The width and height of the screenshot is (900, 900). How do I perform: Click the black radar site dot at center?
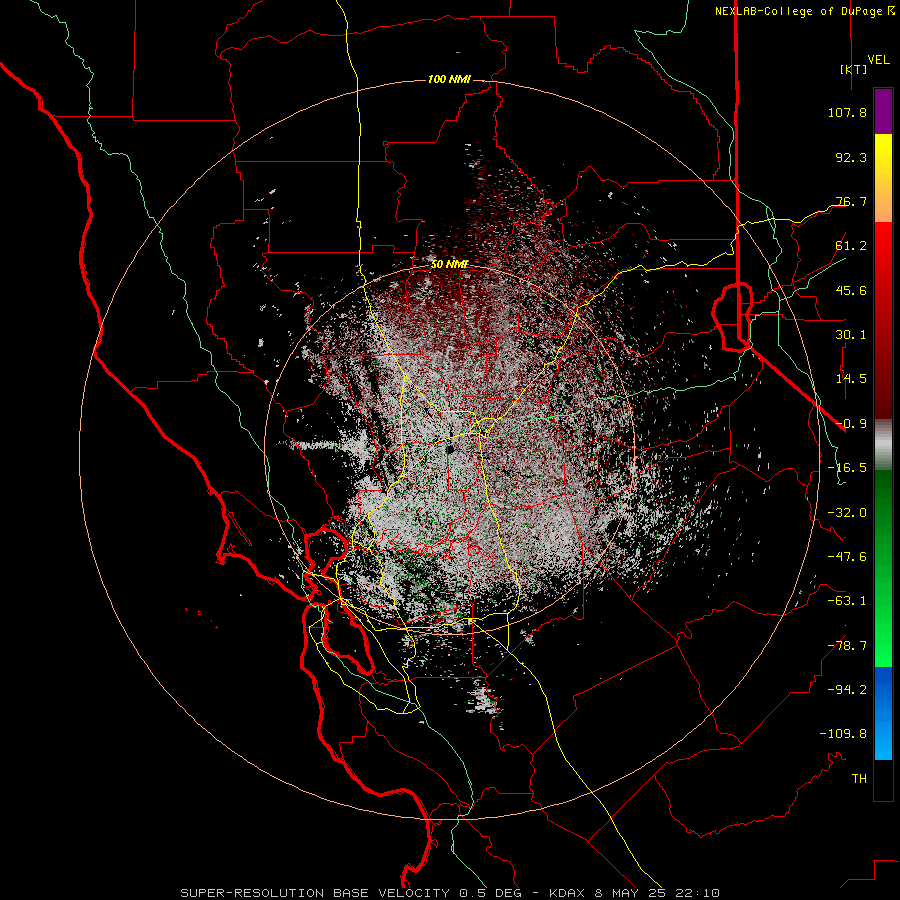coord(451,449)
